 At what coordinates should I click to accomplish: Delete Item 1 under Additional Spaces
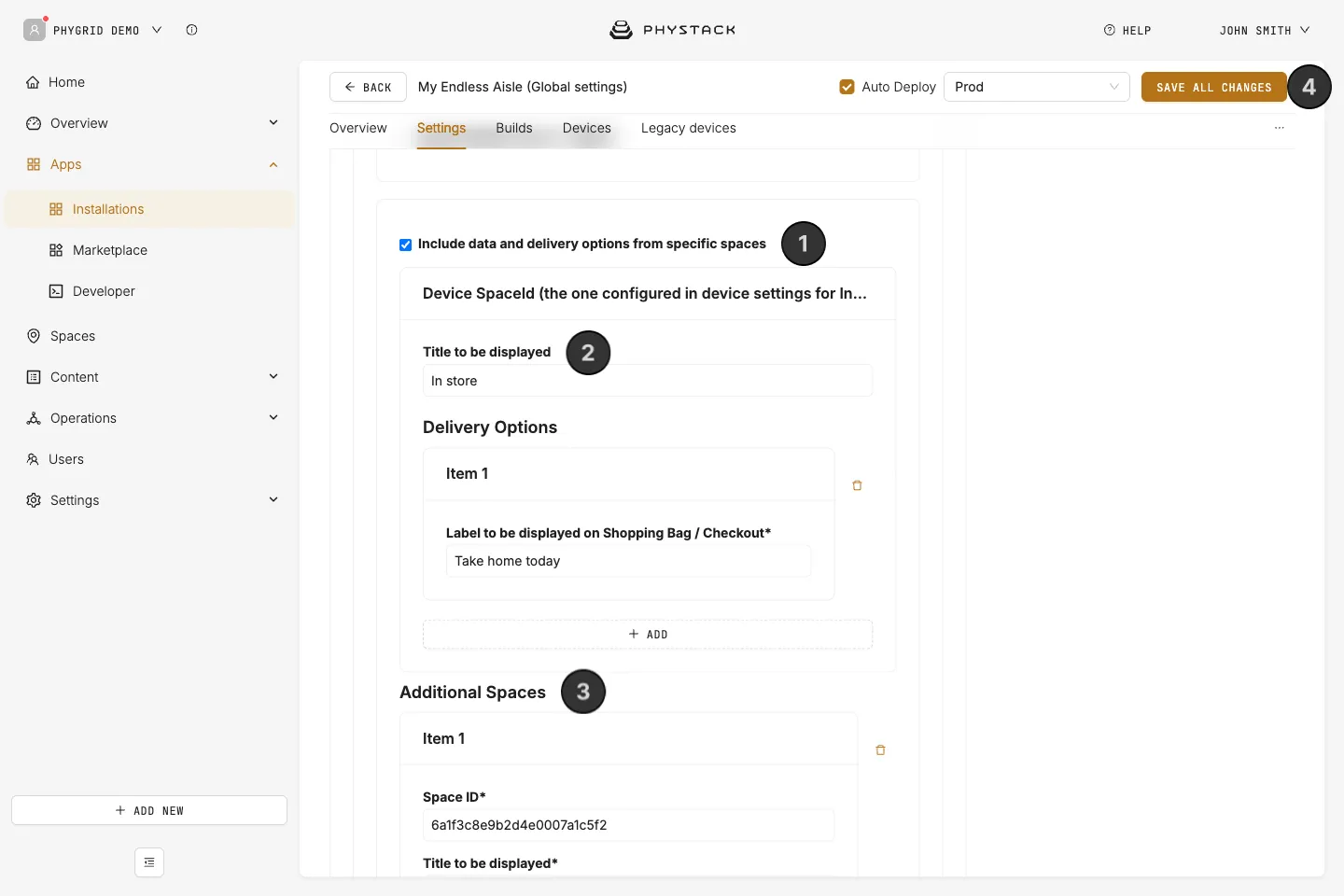880,749
